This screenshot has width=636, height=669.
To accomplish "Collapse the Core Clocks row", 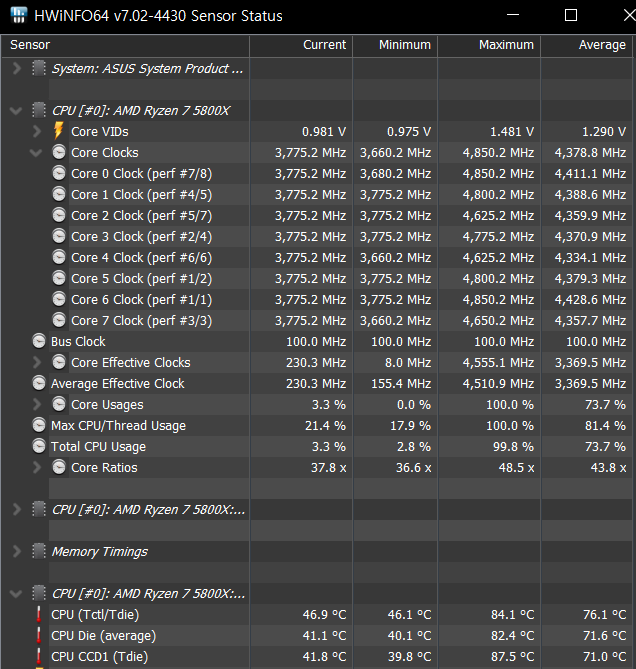I will coord(36,152).
